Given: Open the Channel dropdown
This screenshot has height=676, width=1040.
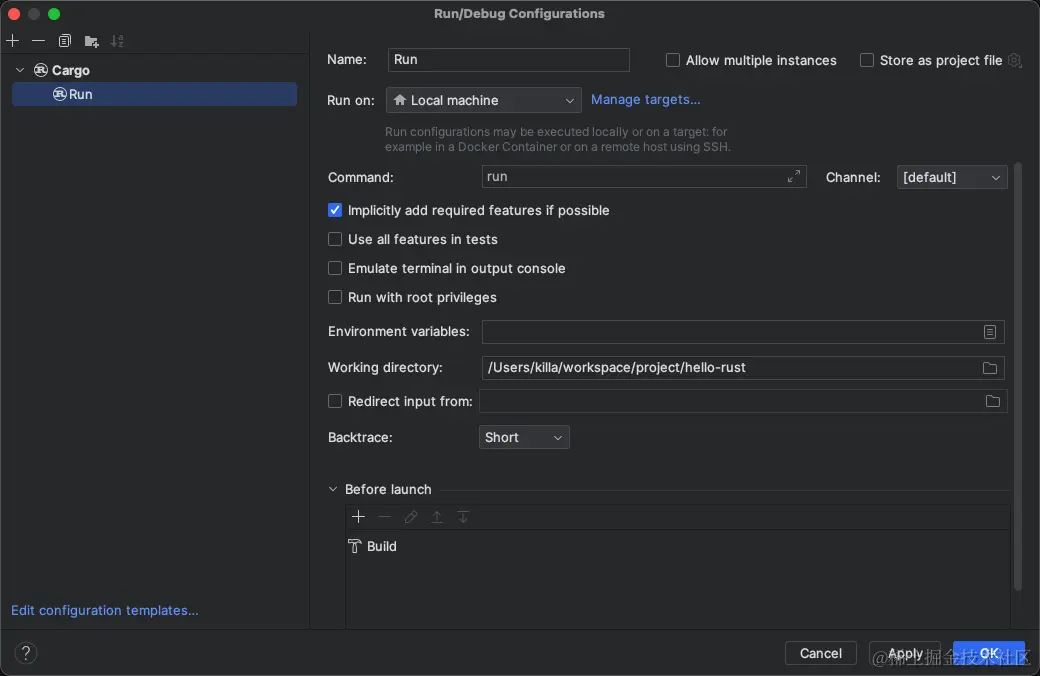Looking at the screenshot, I should tap(952, 177).
